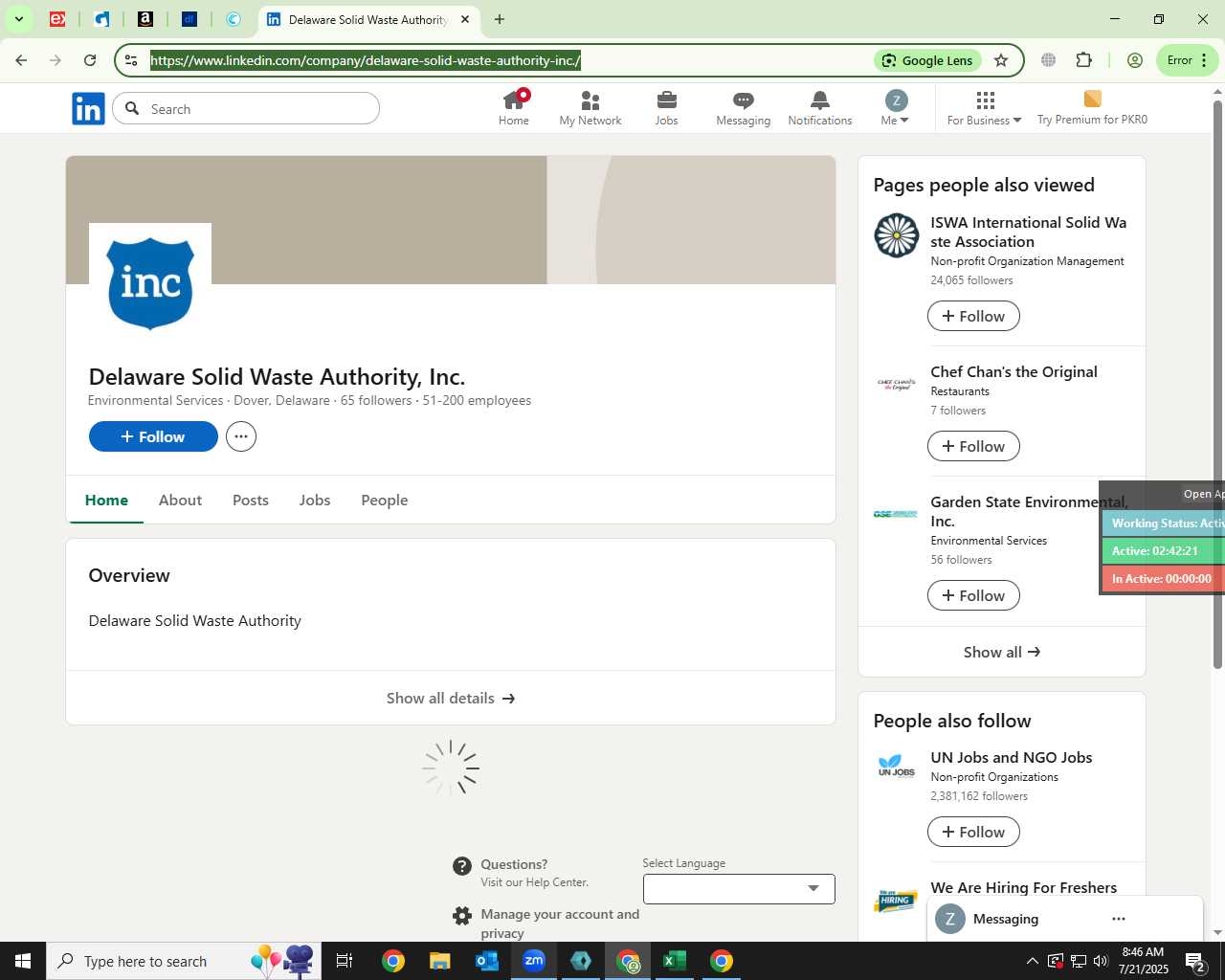This screenshot has height=980, width=1225.
Task: Show all pages people also viewed
Action: pyautogui.click(x=1002, y=652)
